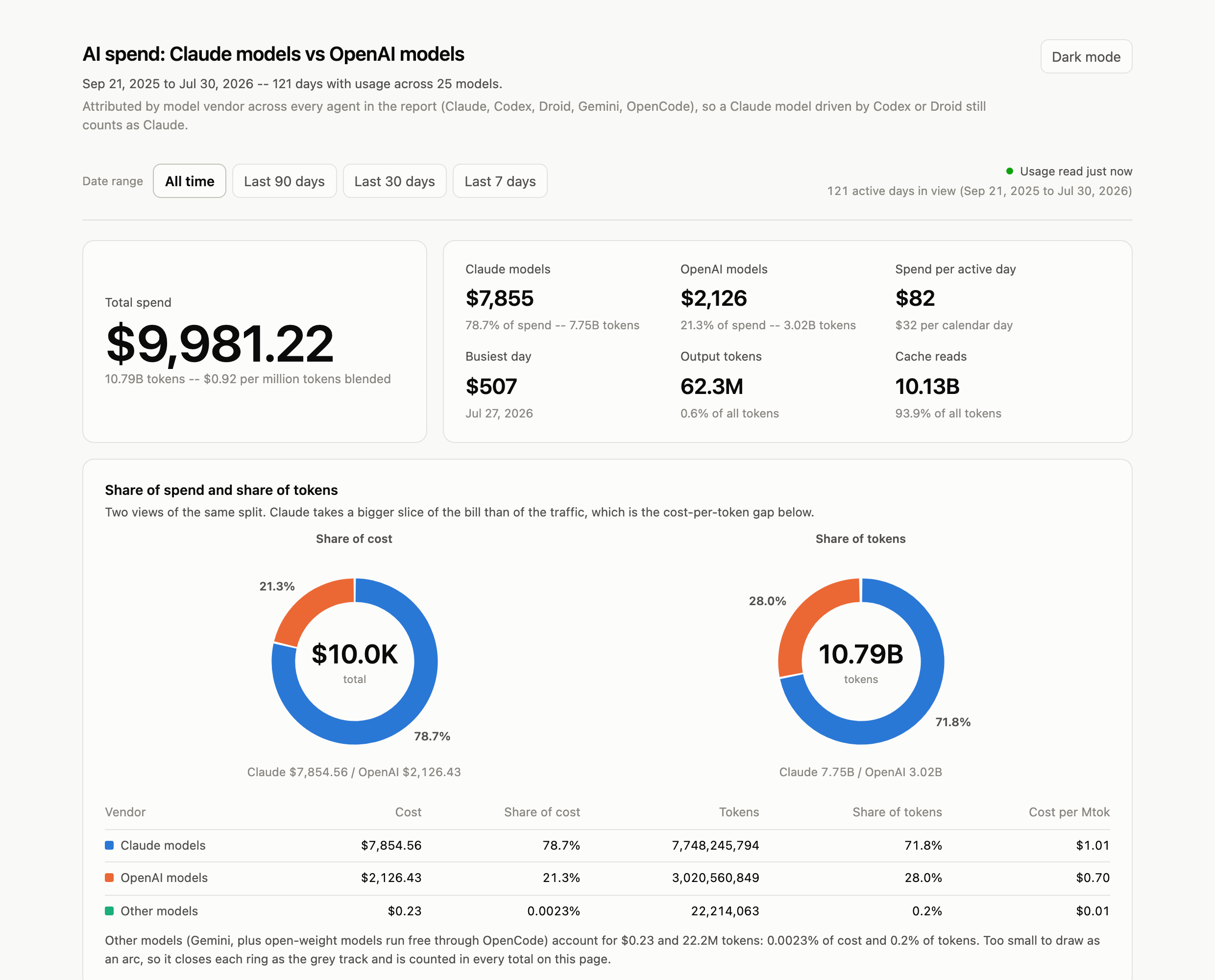
Task: Click the Share of tokens column header
Action: tap(897, 812)
